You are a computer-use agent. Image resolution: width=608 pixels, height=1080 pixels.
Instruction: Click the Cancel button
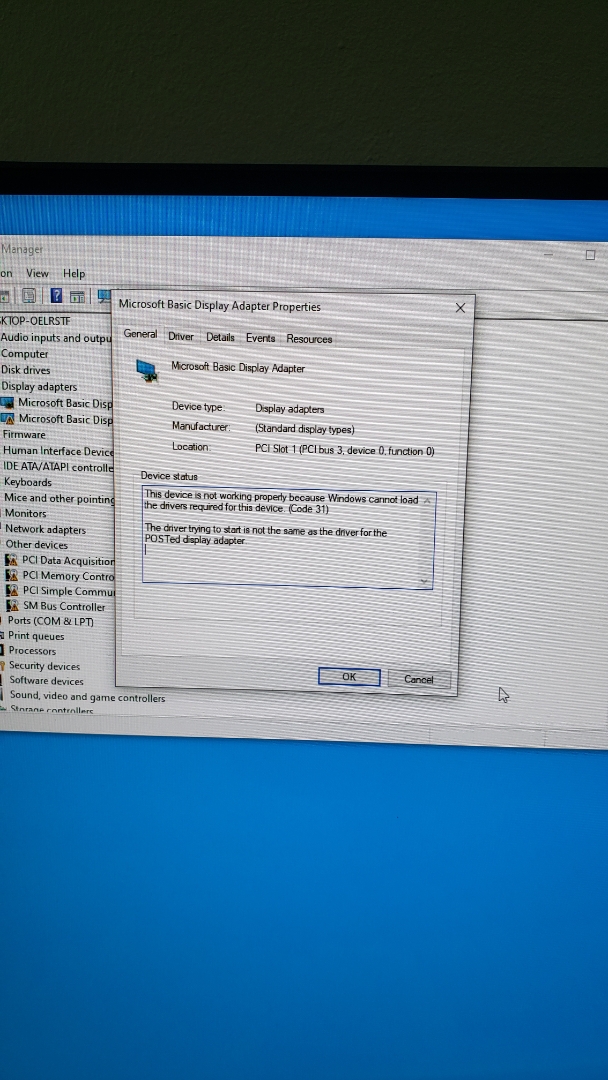(x=419, y=680)
